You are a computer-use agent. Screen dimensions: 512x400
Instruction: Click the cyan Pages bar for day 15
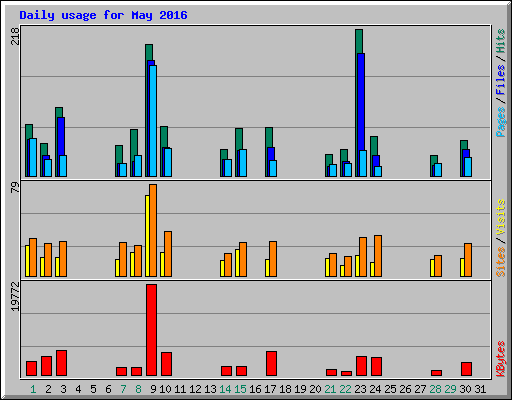(243, 163)
